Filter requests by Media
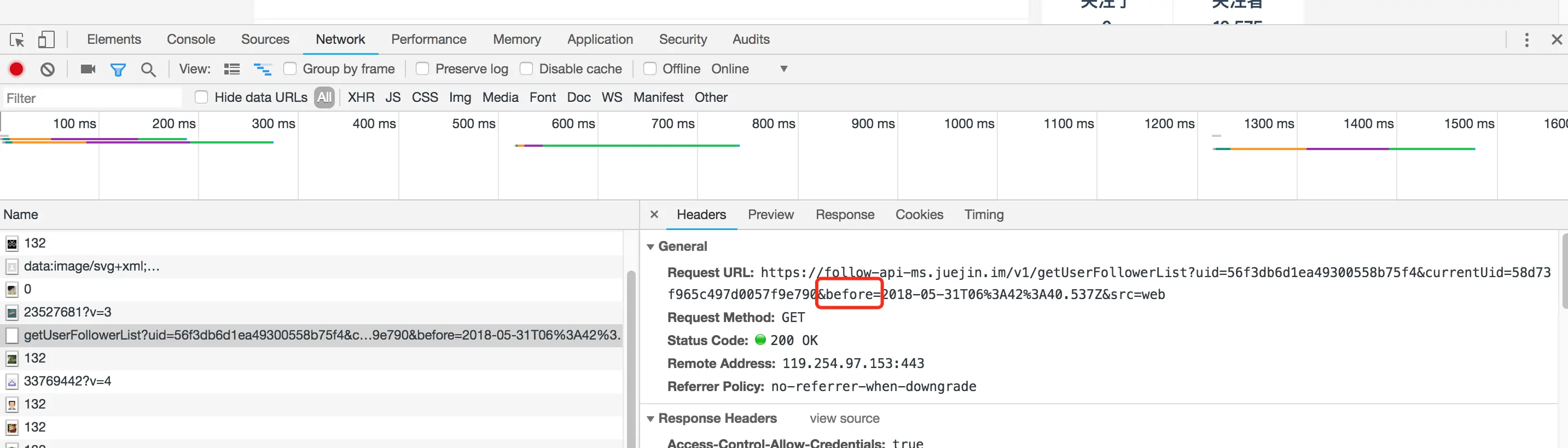Screen dimensions: 1568x448 [x=501, y=97]
